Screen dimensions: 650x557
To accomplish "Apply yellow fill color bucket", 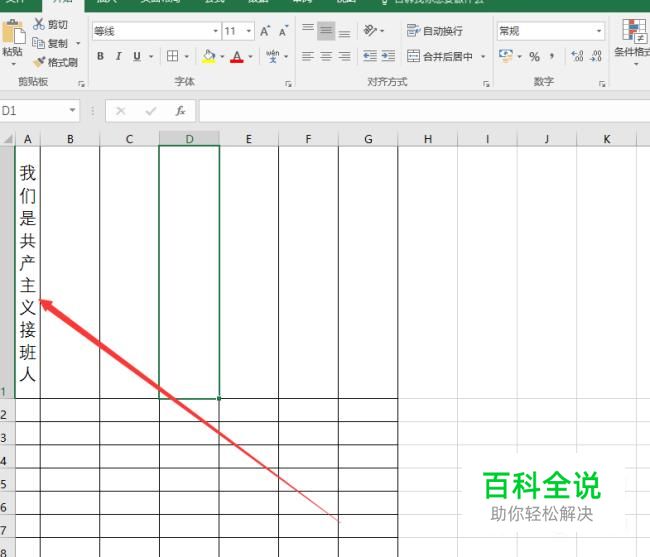I will point(209,56).
